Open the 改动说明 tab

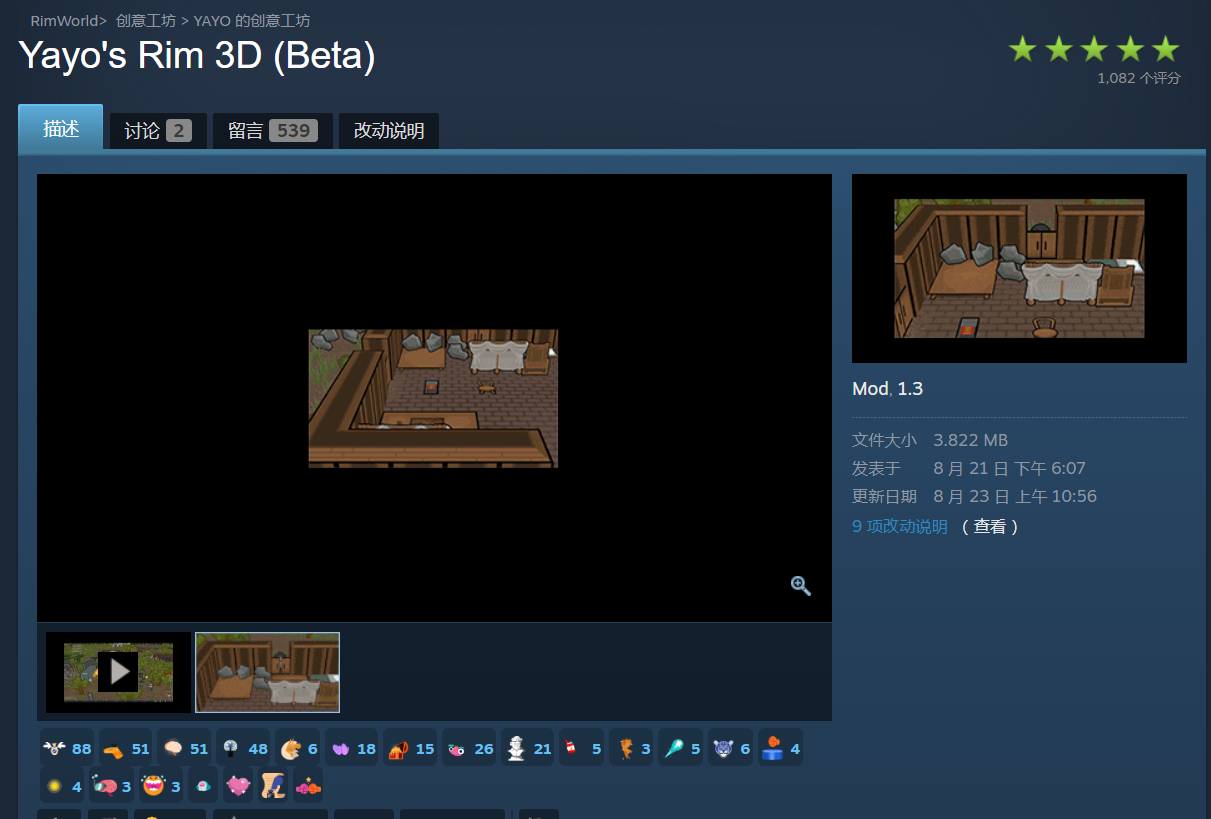tap(389, 131)
